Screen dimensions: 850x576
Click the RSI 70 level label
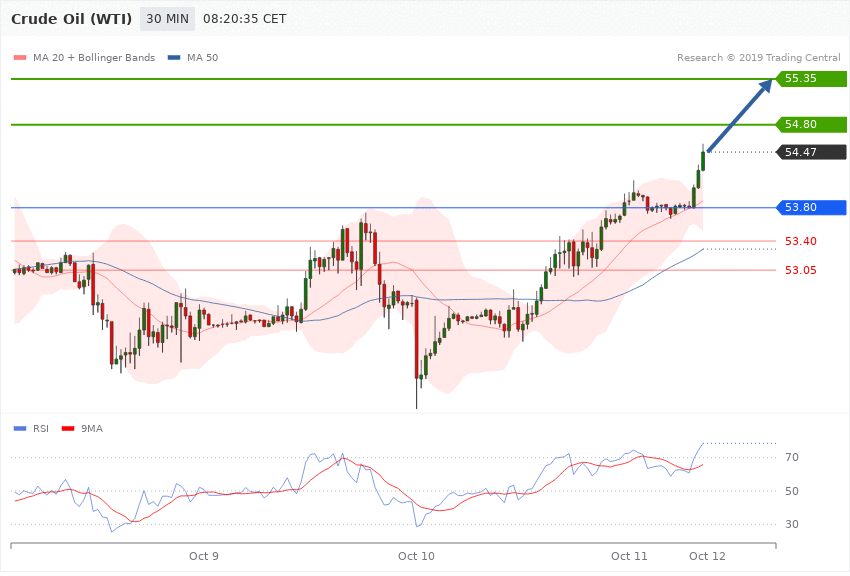[x=792, y=458]
